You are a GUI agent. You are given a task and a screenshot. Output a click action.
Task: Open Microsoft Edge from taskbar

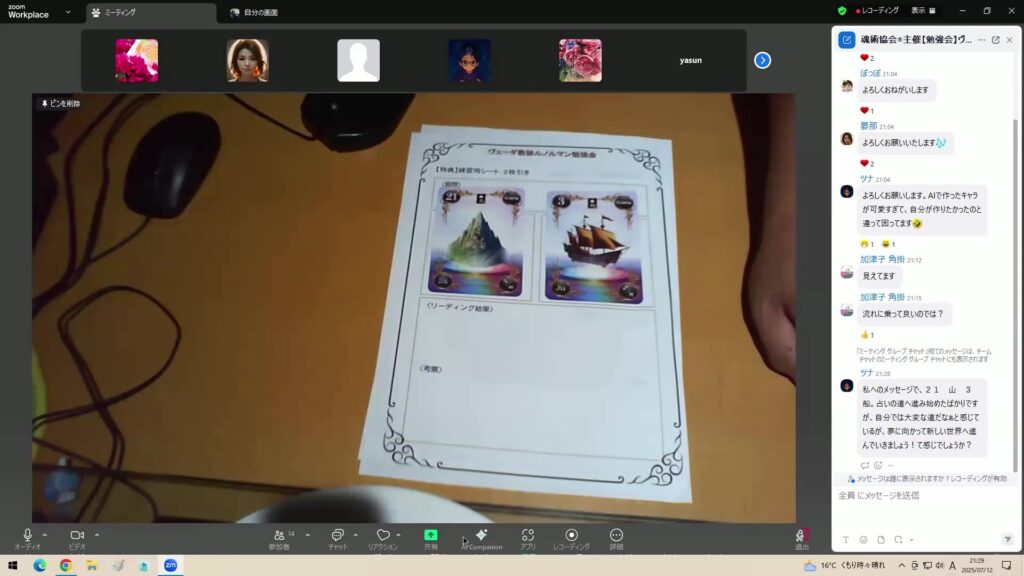click(x=40, y=566)
